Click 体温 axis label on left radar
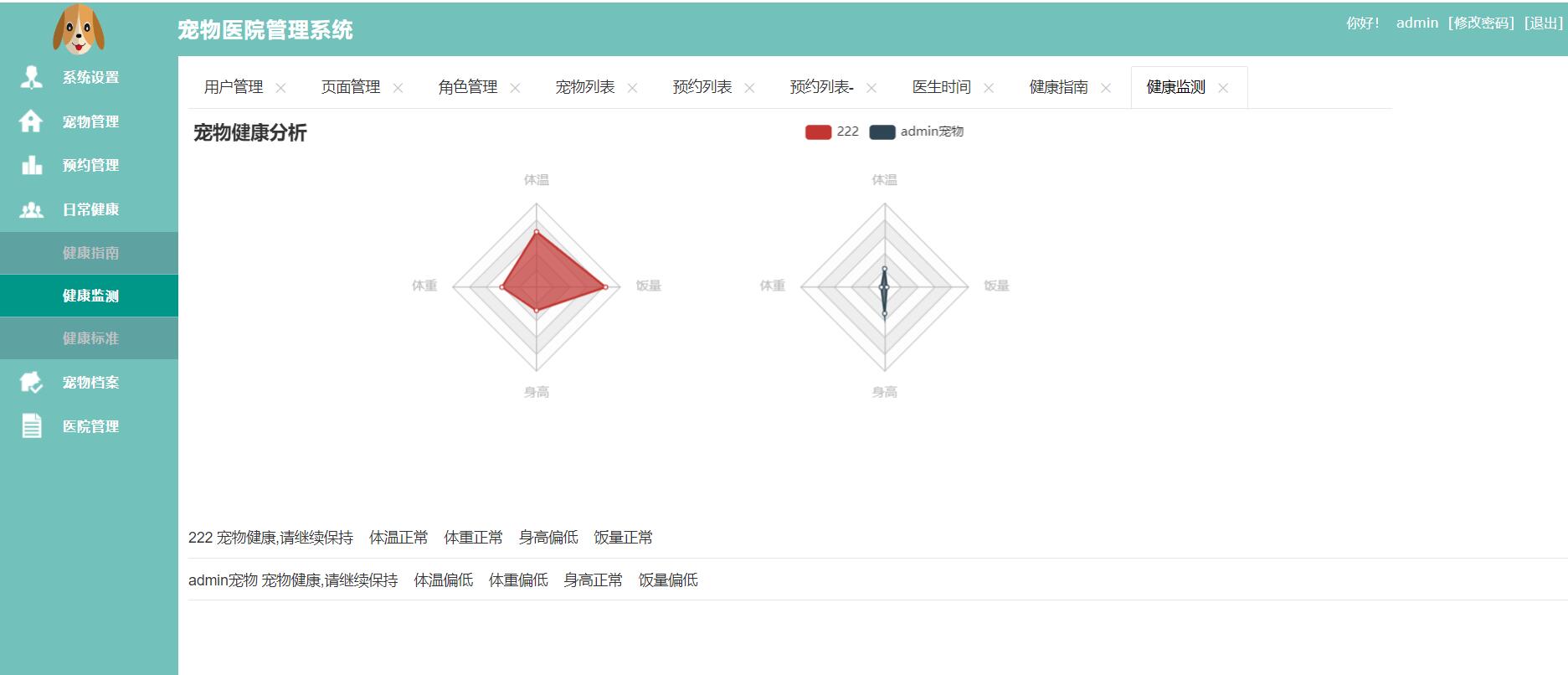The width and height of the screenshot is (1568, 675). pyautogui.click(x=537, y=180)
